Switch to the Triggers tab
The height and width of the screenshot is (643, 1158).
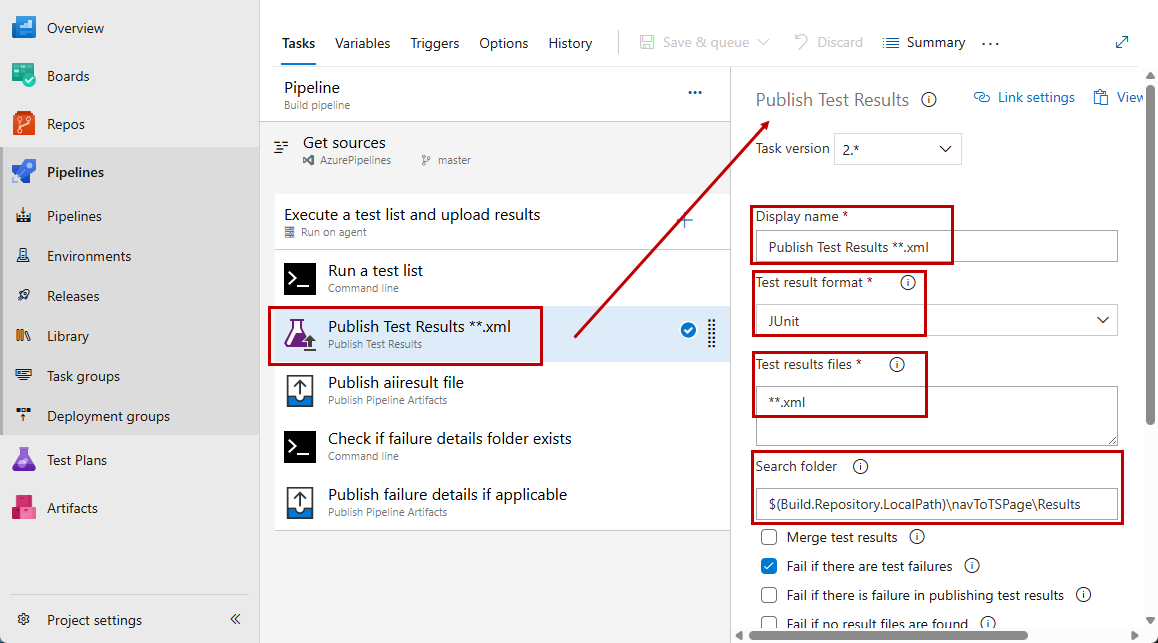(435, 43)
